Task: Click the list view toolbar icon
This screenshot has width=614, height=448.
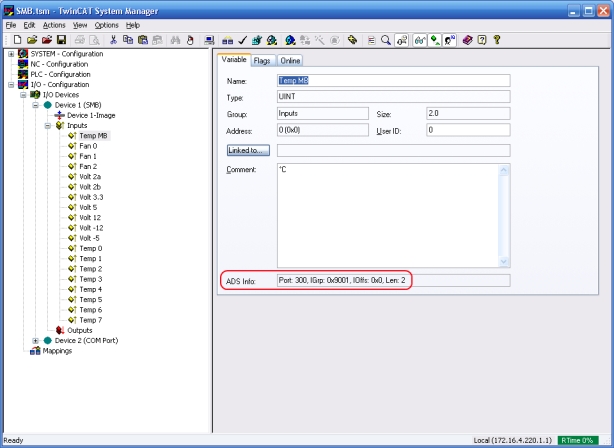Action: pos(371,40)
